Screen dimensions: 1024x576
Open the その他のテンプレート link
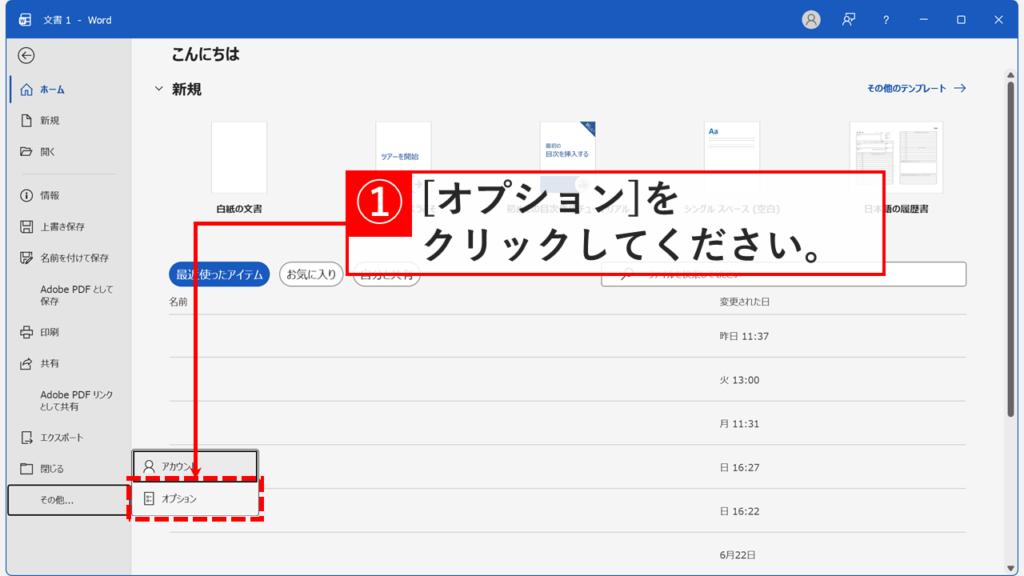click(x=906, y=88)
